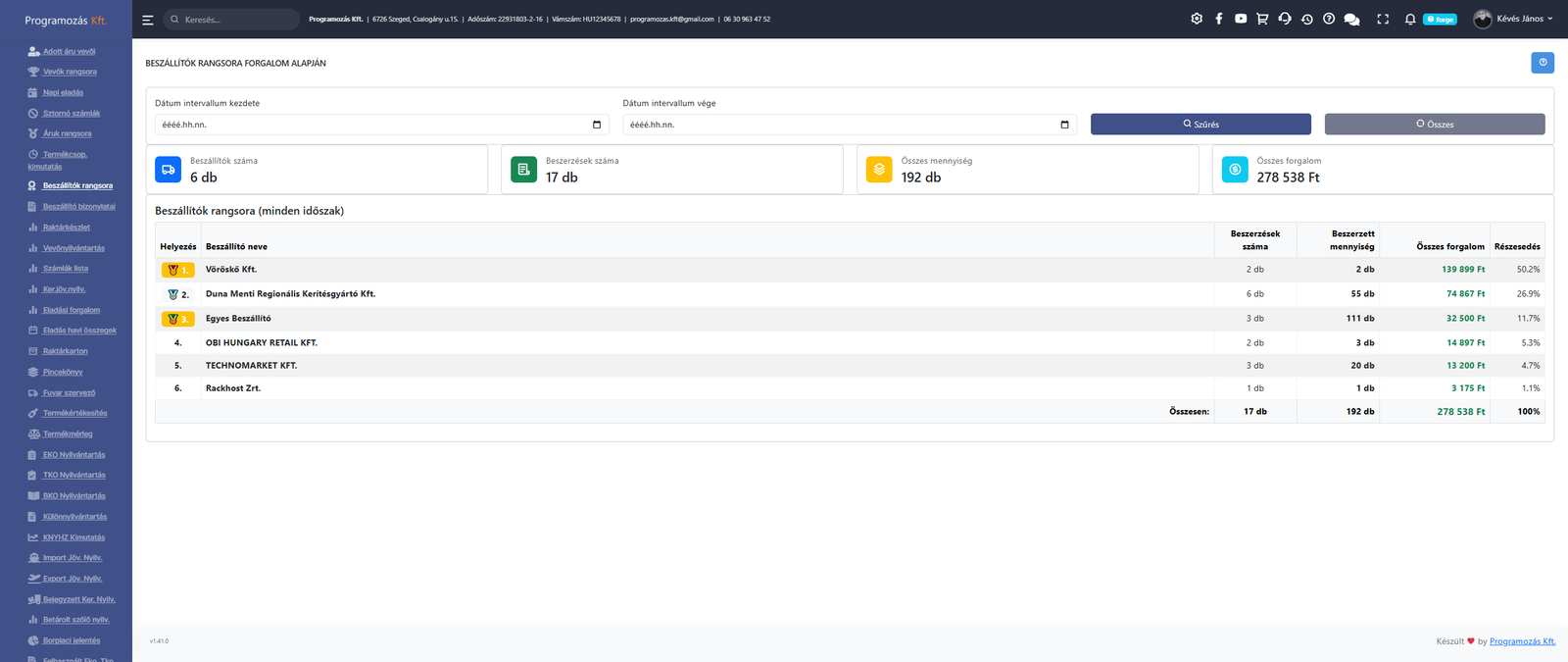Viewport: 1568px width, 662px height.
Task: Open the headset support icon
Action: [1285, 19]
